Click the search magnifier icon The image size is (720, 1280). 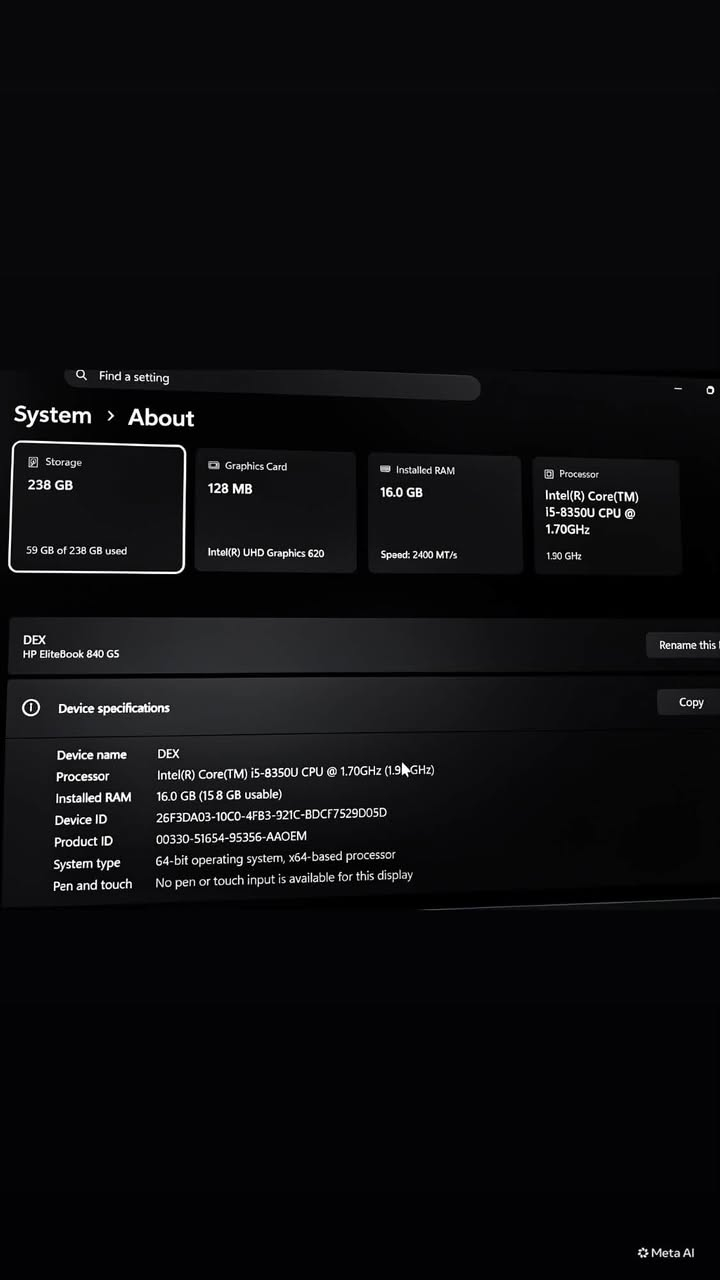81,375
